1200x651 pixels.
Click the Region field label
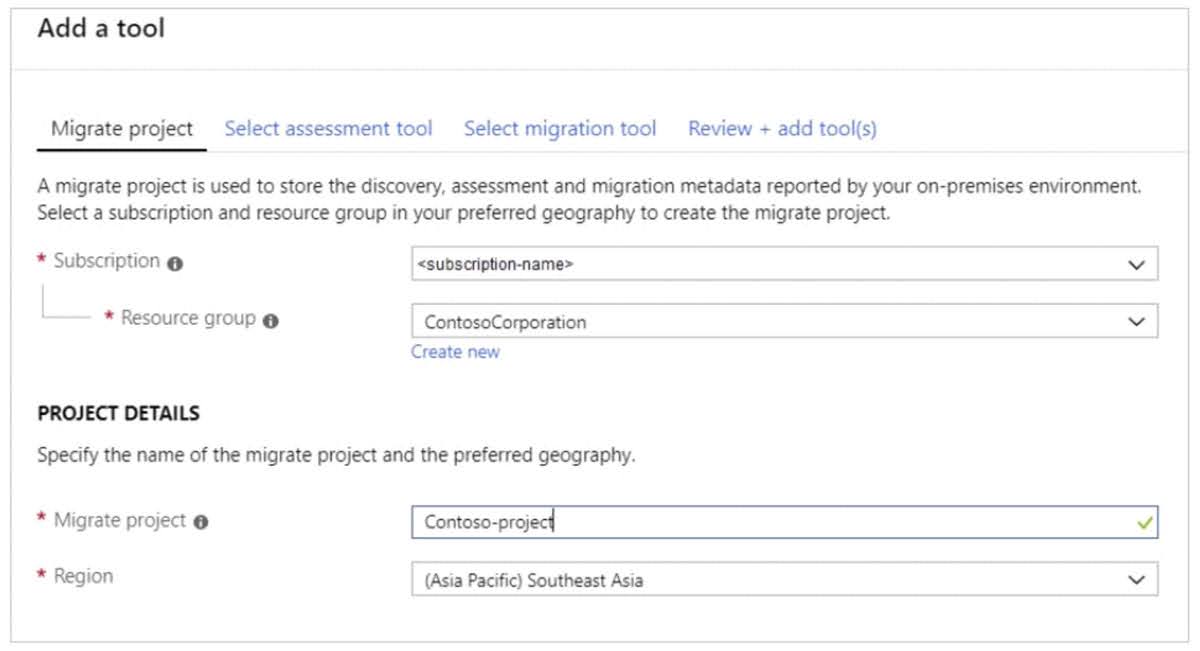click(83, 576)
